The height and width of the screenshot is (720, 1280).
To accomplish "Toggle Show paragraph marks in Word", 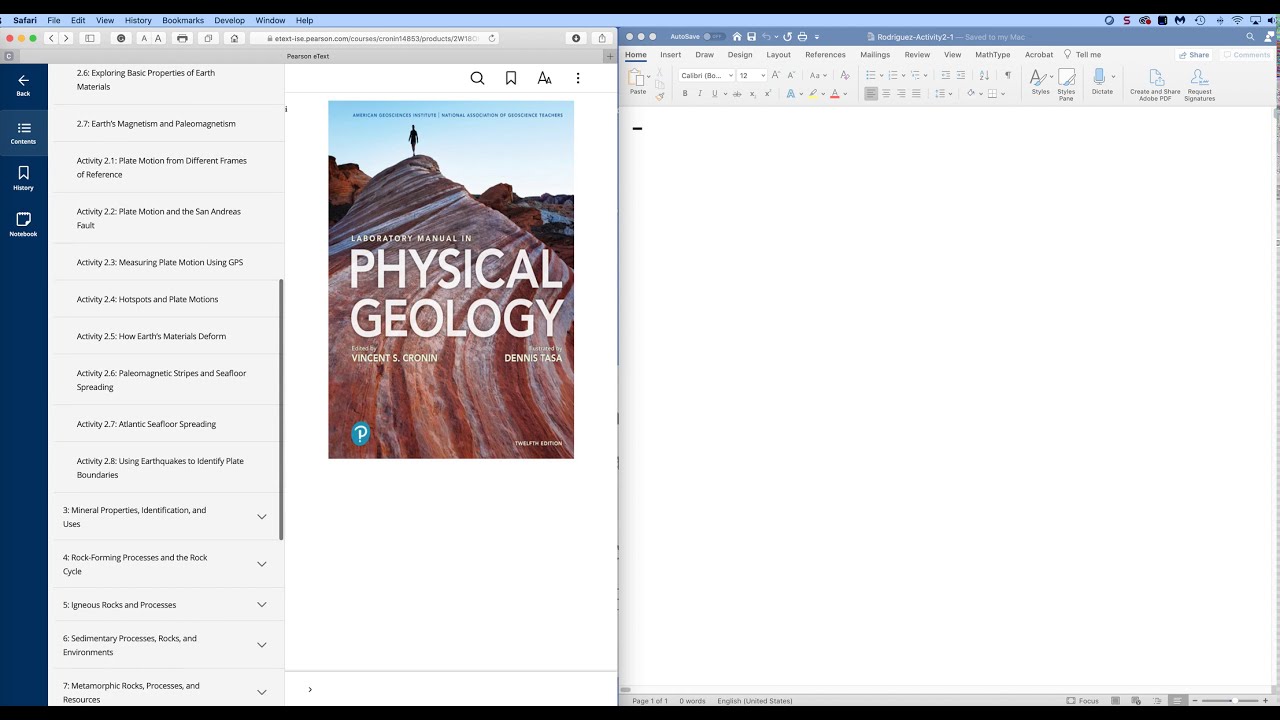I will [1007, 75].
